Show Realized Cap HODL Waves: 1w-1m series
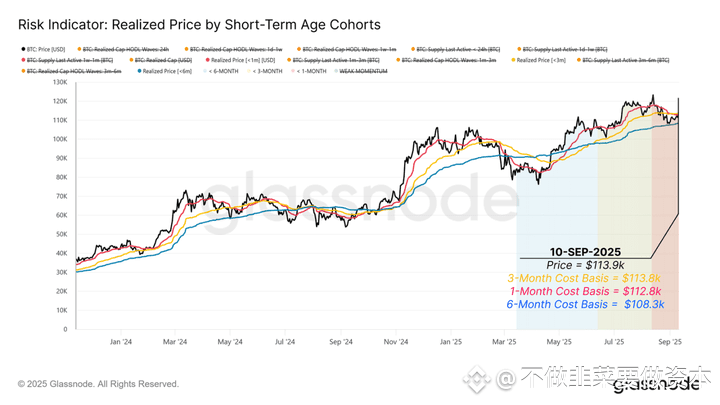The height and width of the screenshot is (405, 720). [346, 49]
